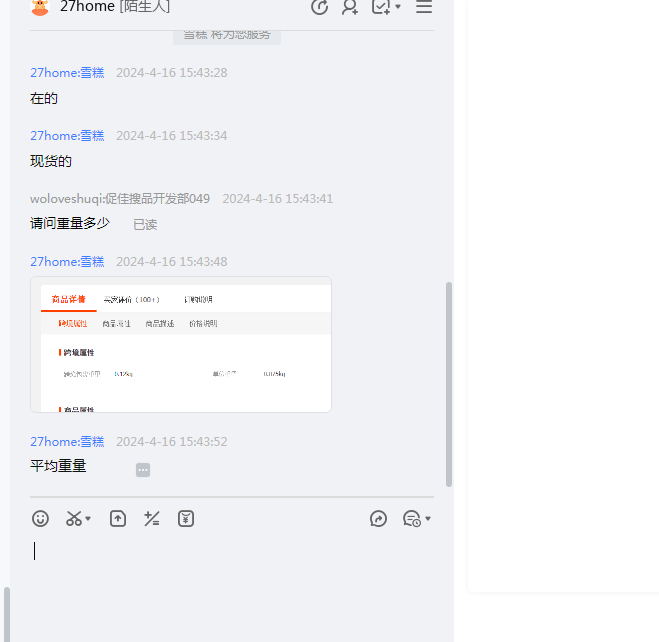
Task: Open the hamburger menu in chat header
Action: [x=424, y=7]
